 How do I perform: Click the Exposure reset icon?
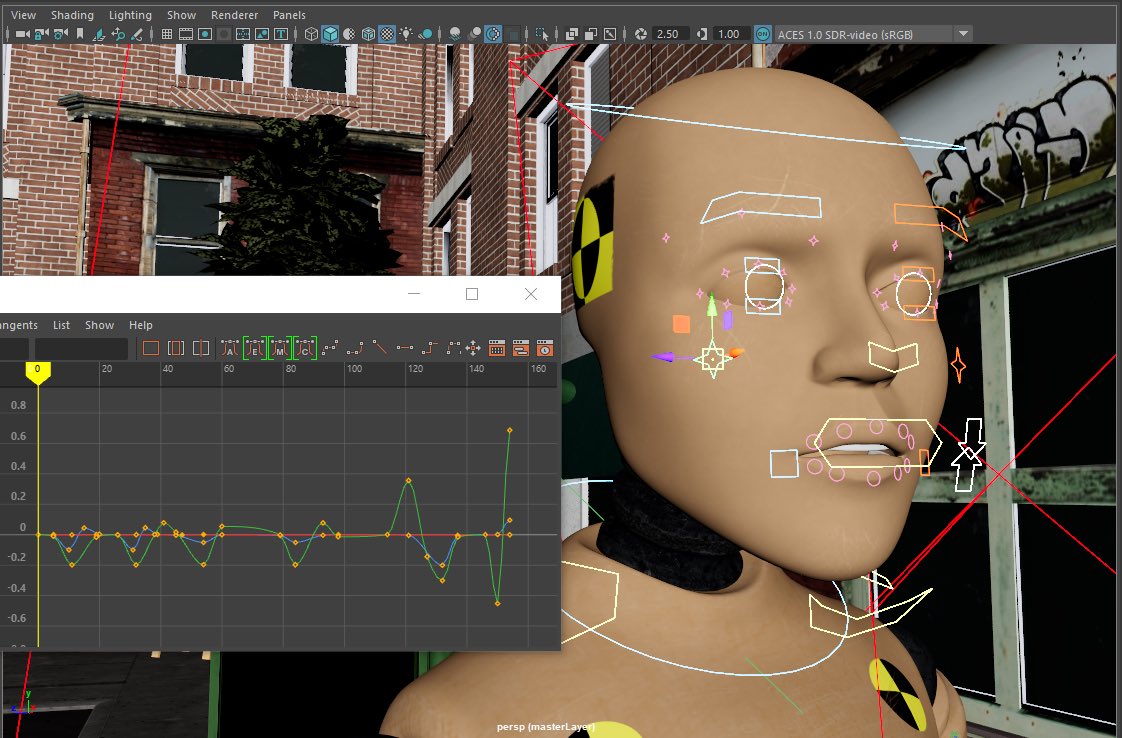(x=641, y=34)
